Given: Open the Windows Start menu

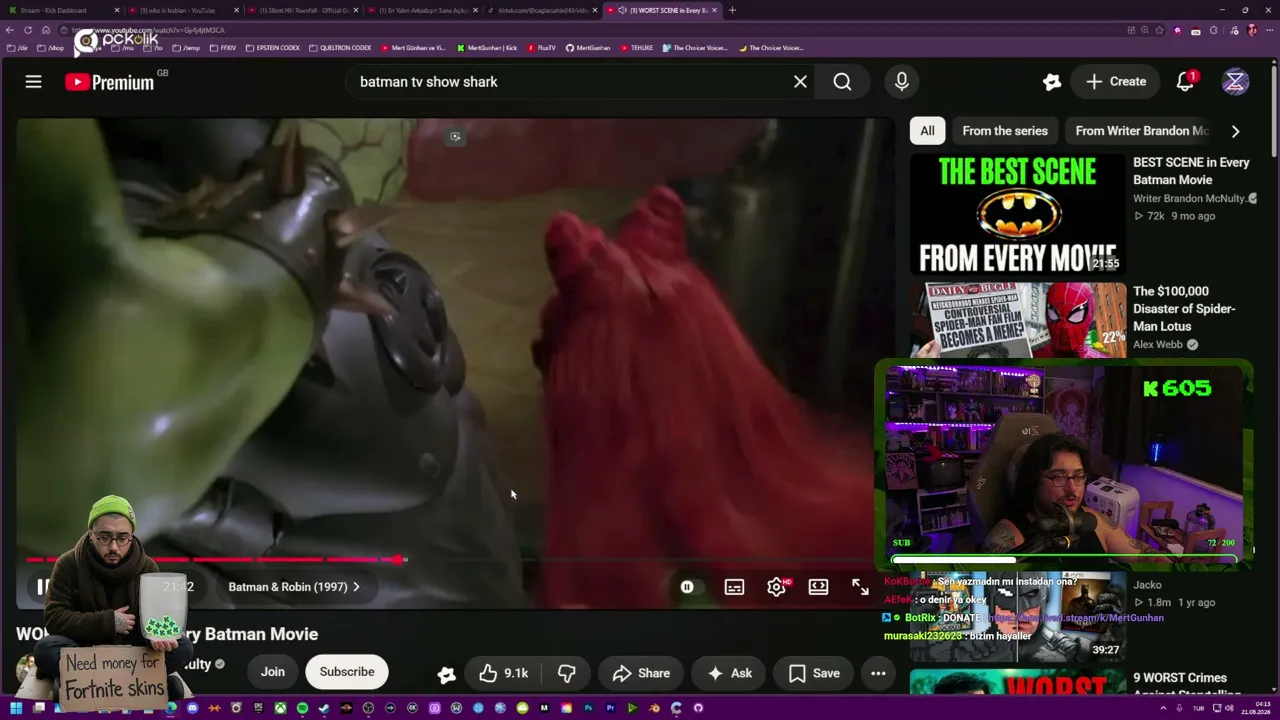Looking at the screenshot, I should coord(15,708).
